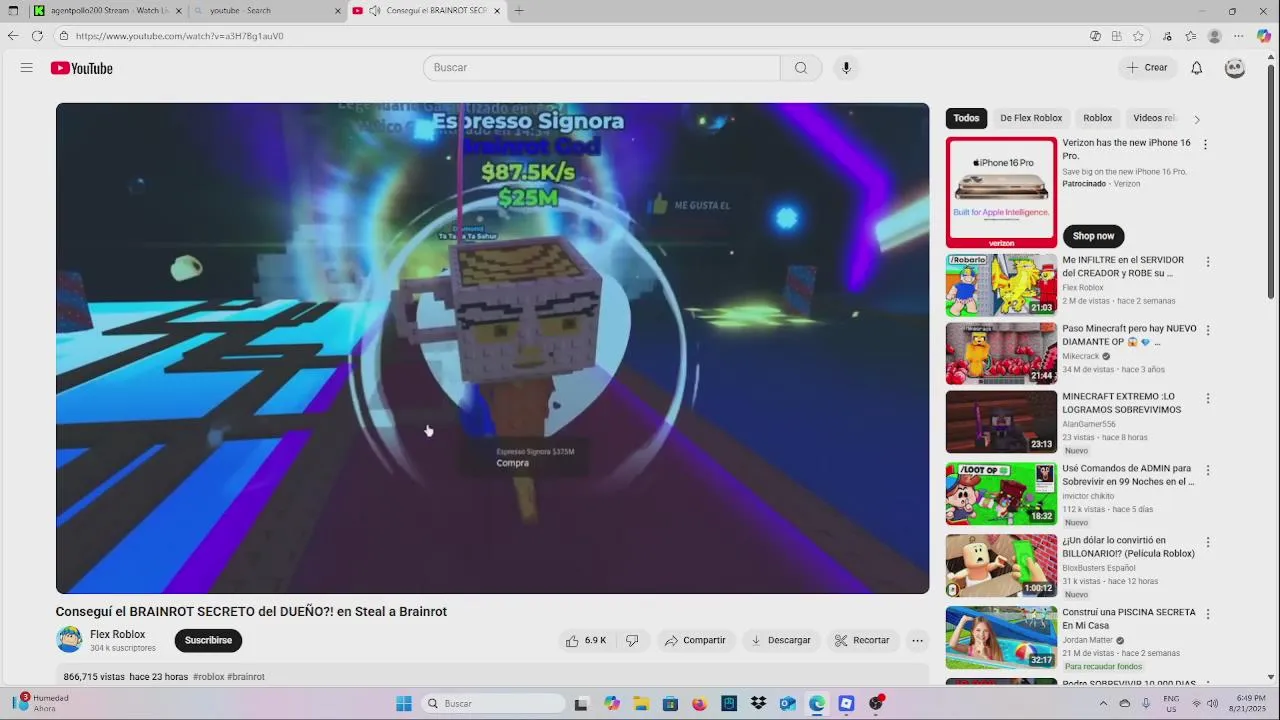Image resolution: width=1280 pixels, height=720 pixels.
Task: Open Firefox from taskbar
Action: click(x=699, y=704)
